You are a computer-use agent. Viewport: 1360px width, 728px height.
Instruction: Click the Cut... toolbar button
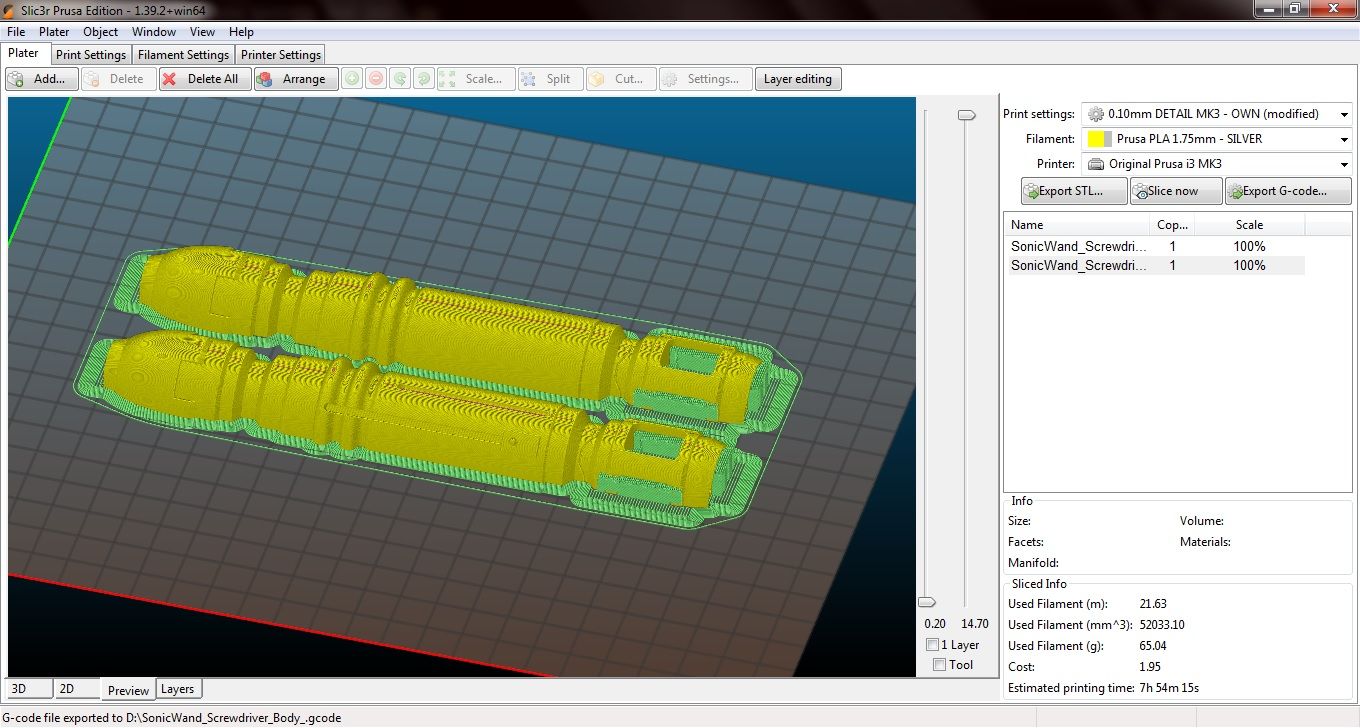(621, 79)
